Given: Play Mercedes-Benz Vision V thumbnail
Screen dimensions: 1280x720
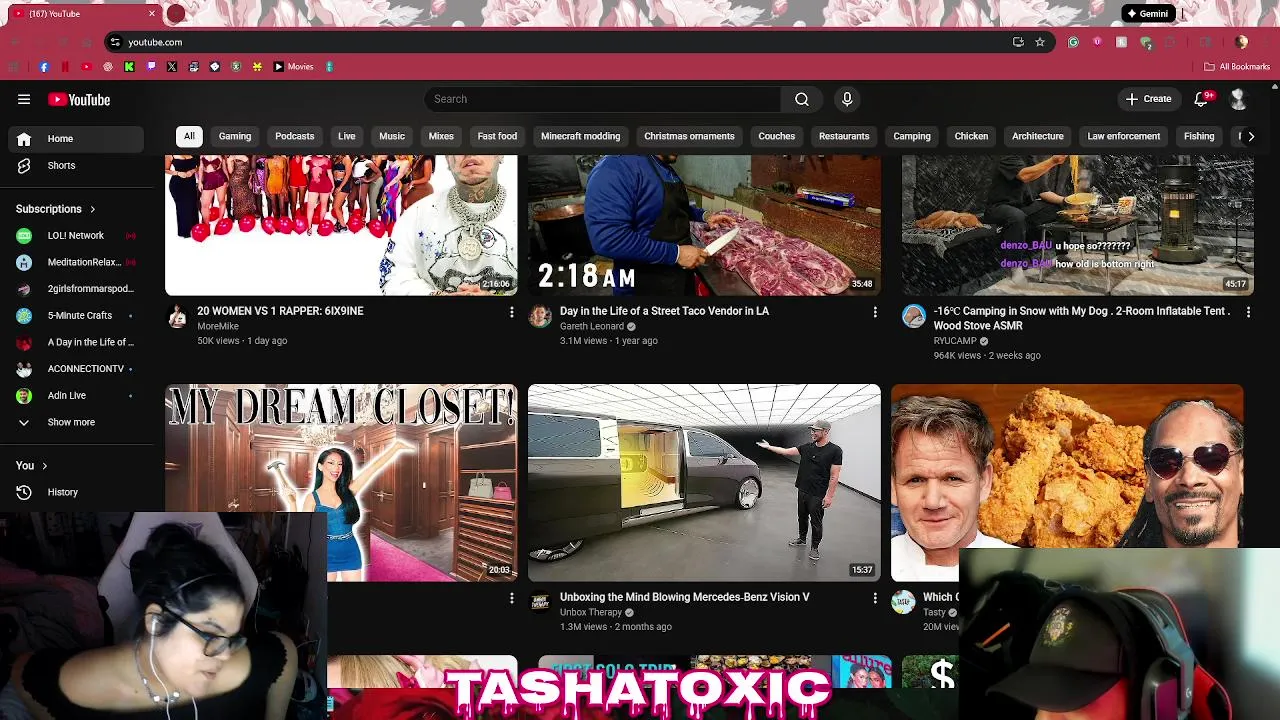Looking at the screenshot, I should pos(704,482).
